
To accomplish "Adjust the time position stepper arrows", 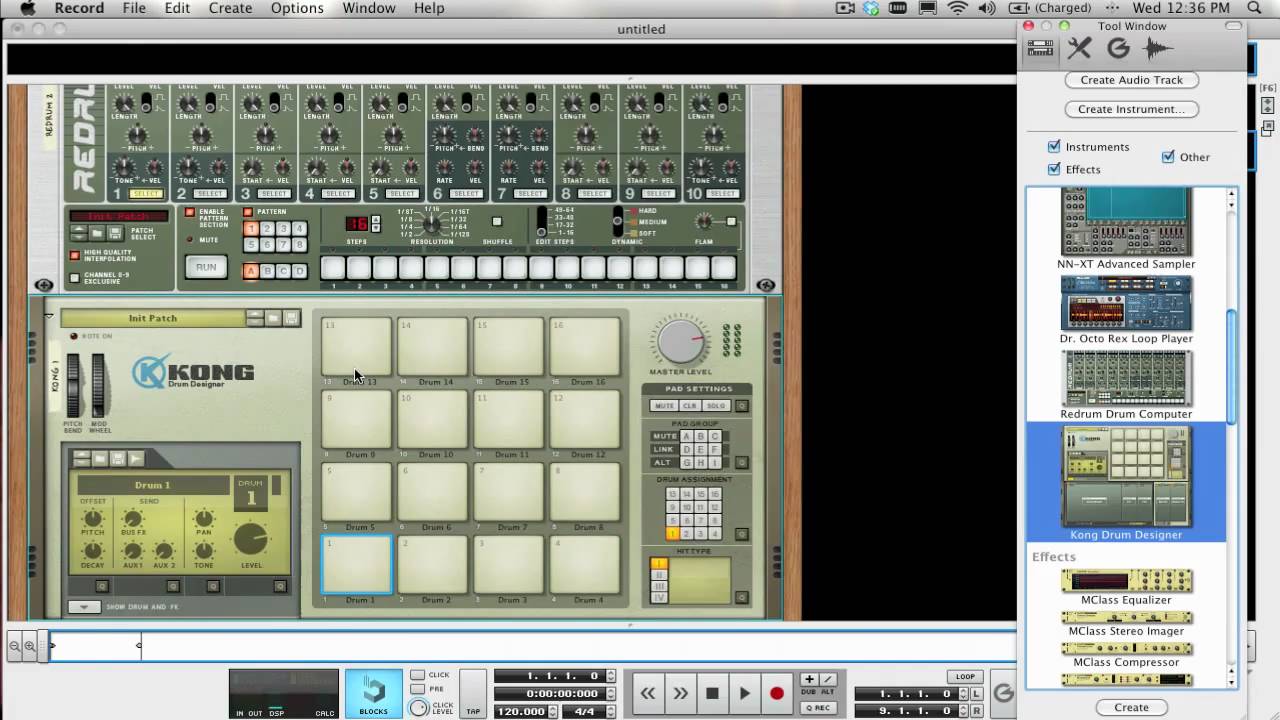I will point(611,694).
